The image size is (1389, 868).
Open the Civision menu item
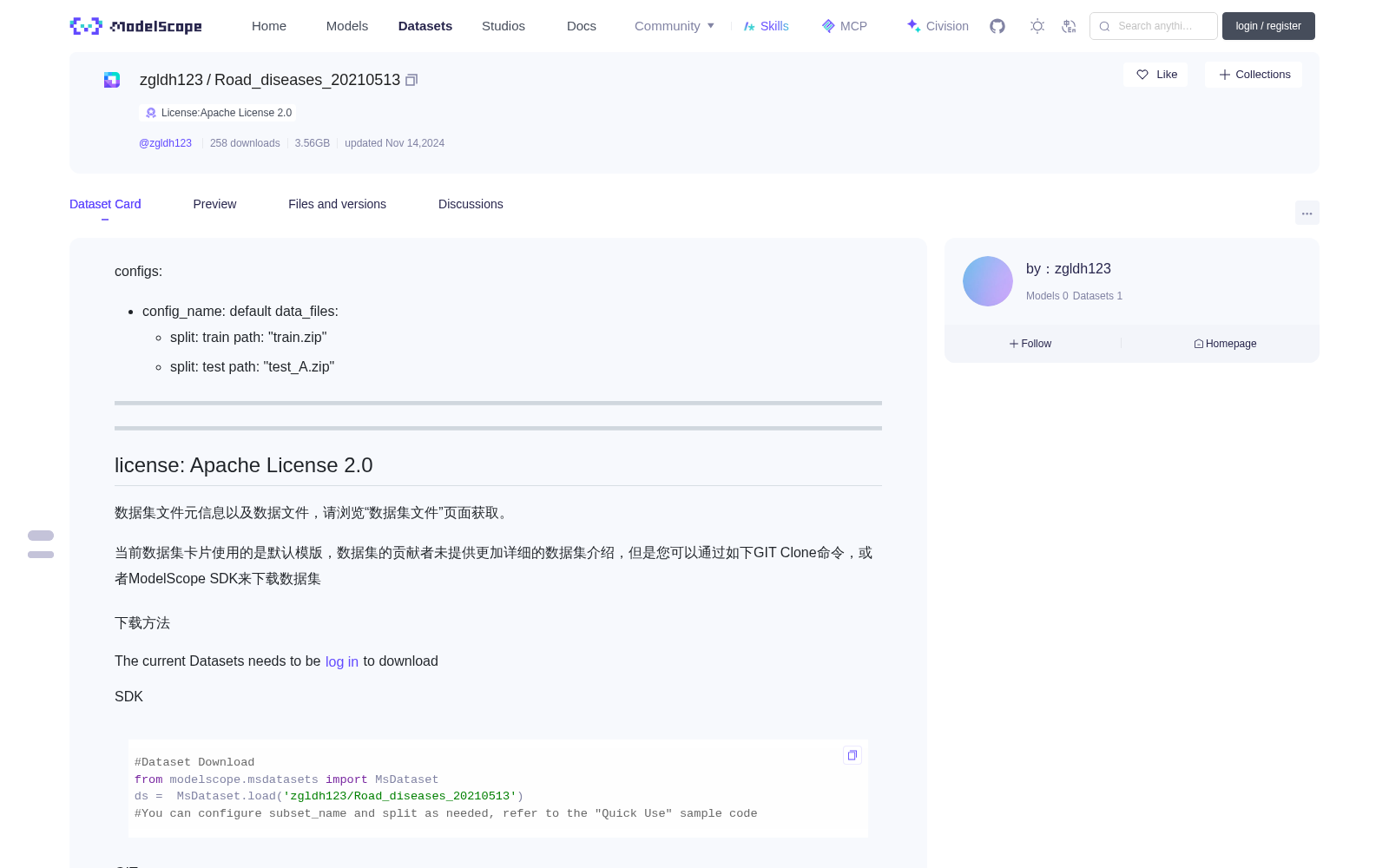[937, 26]
